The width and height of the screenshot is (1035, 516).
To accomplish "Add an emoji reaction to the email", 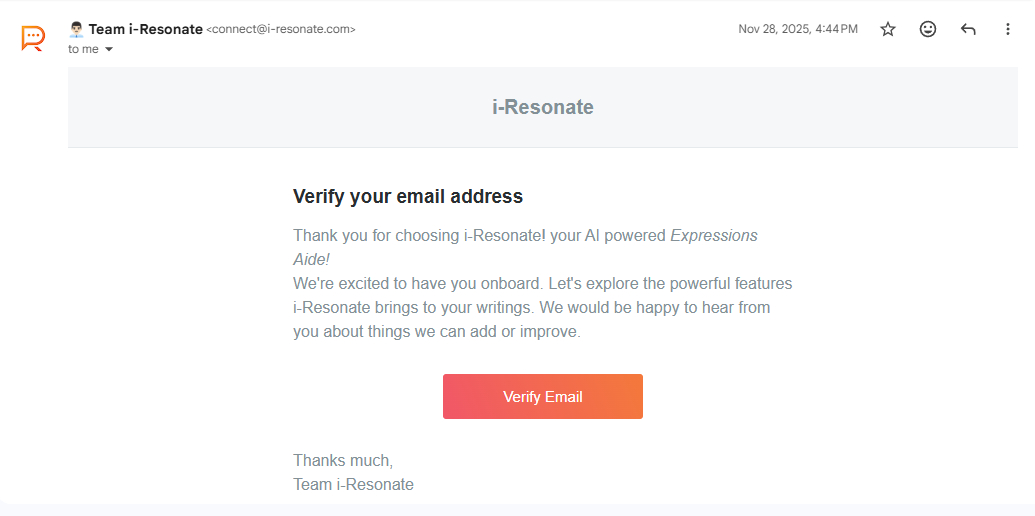I will [928, 29].
